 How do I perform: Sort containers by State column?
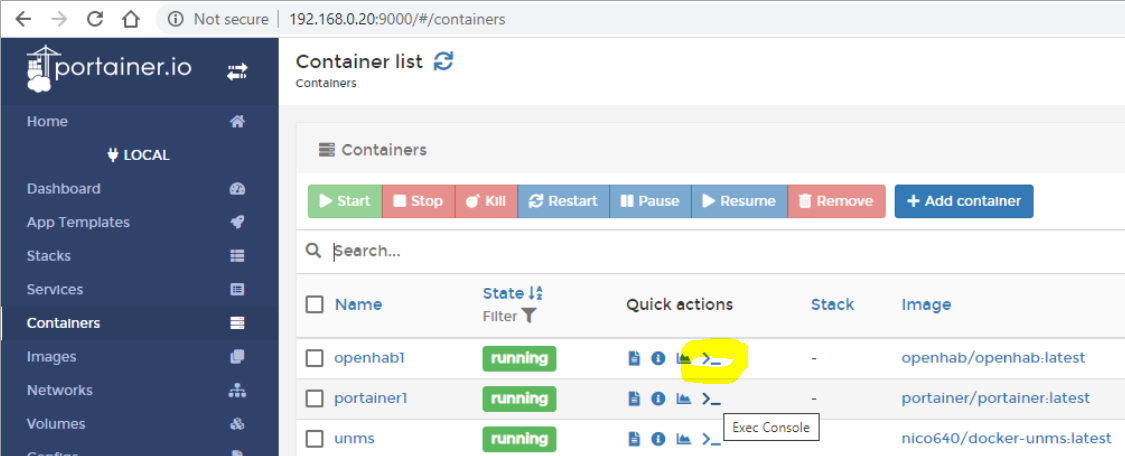click(513, 293)
